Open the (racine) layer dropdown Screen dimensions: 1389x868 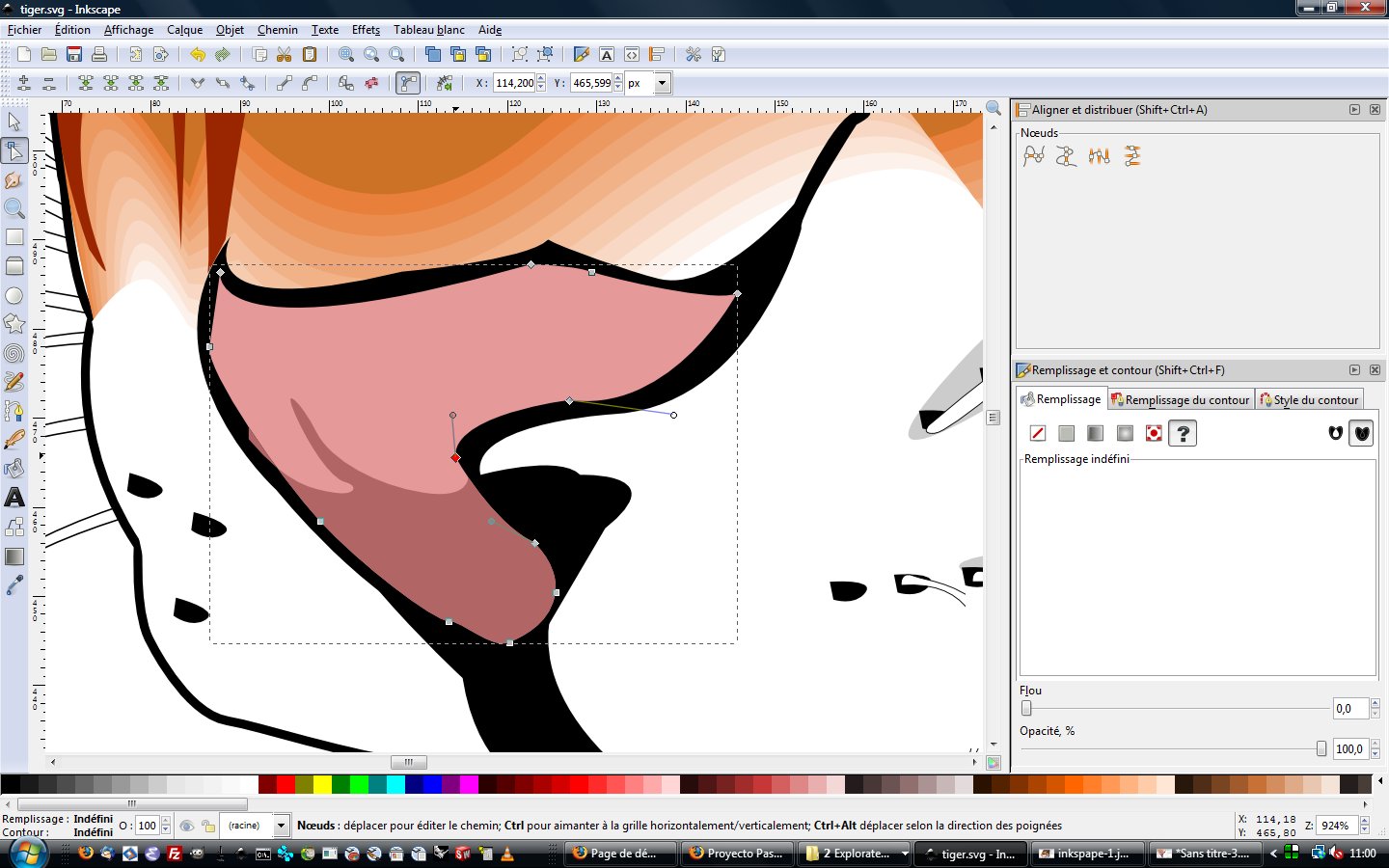click(x=281, y=826)
